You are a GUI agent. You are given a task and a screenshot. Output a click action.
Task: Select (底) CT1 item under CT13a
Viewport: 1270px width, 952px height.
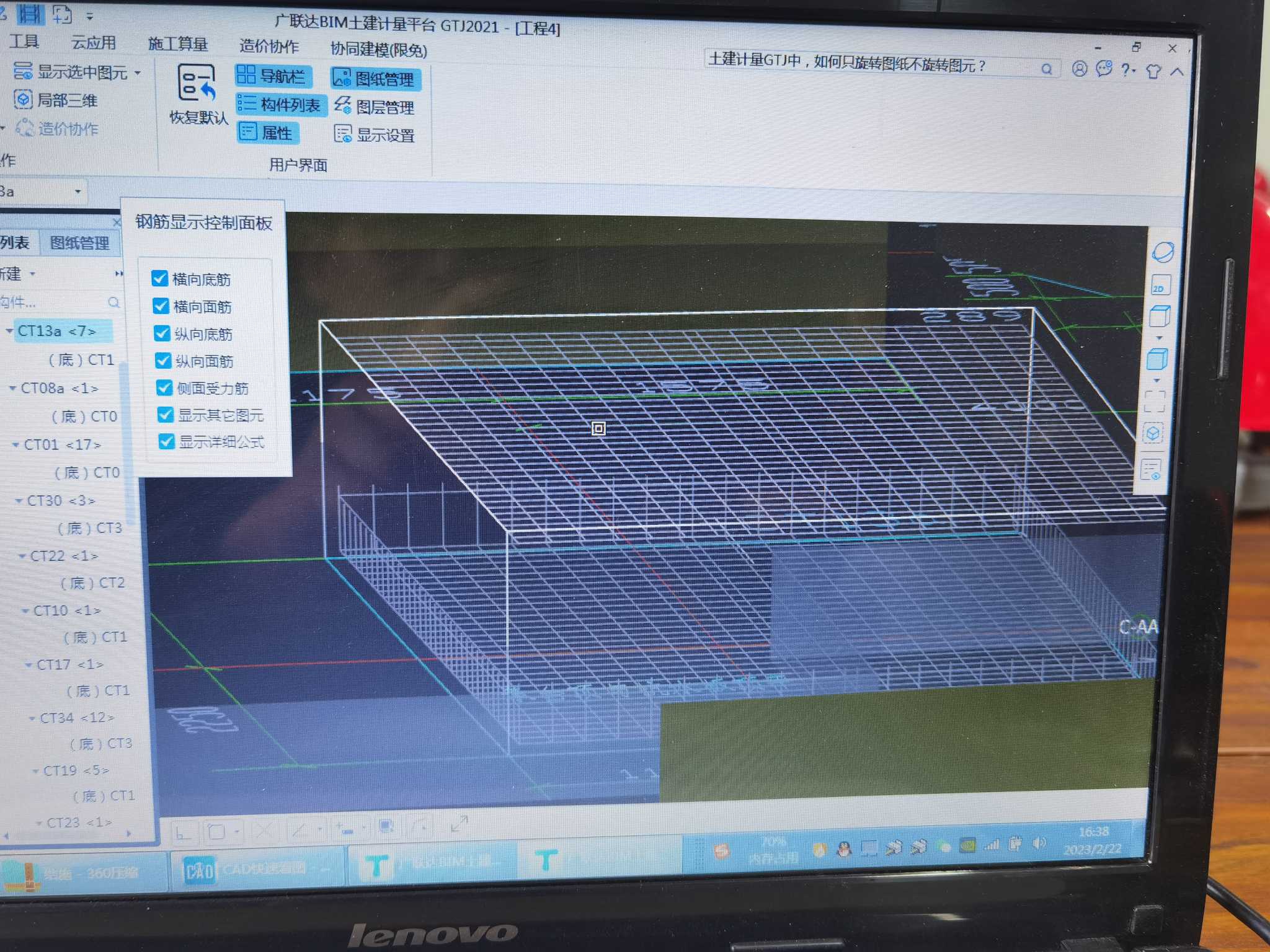pyautogui.click(x=82, y=359)
